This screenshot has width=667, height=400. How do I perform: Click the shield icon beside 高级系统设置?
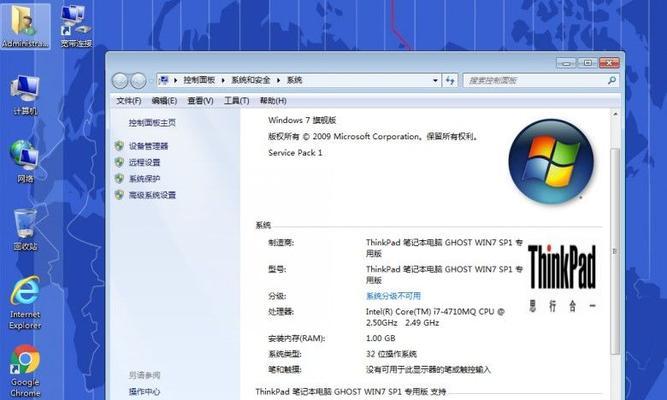pos(119,195)
